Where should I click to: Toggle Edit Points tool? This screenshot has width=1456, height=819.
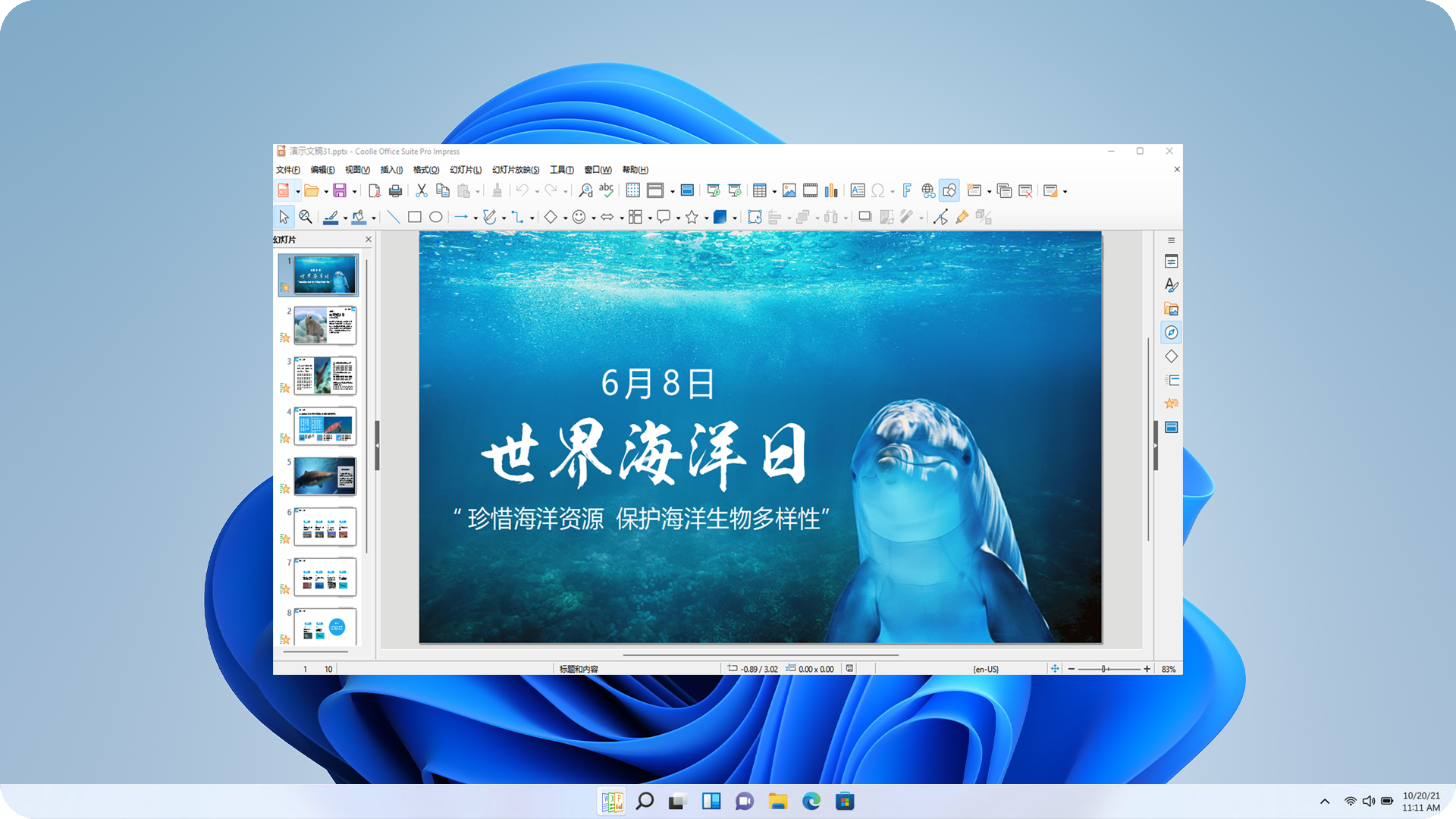pos(940,217)
